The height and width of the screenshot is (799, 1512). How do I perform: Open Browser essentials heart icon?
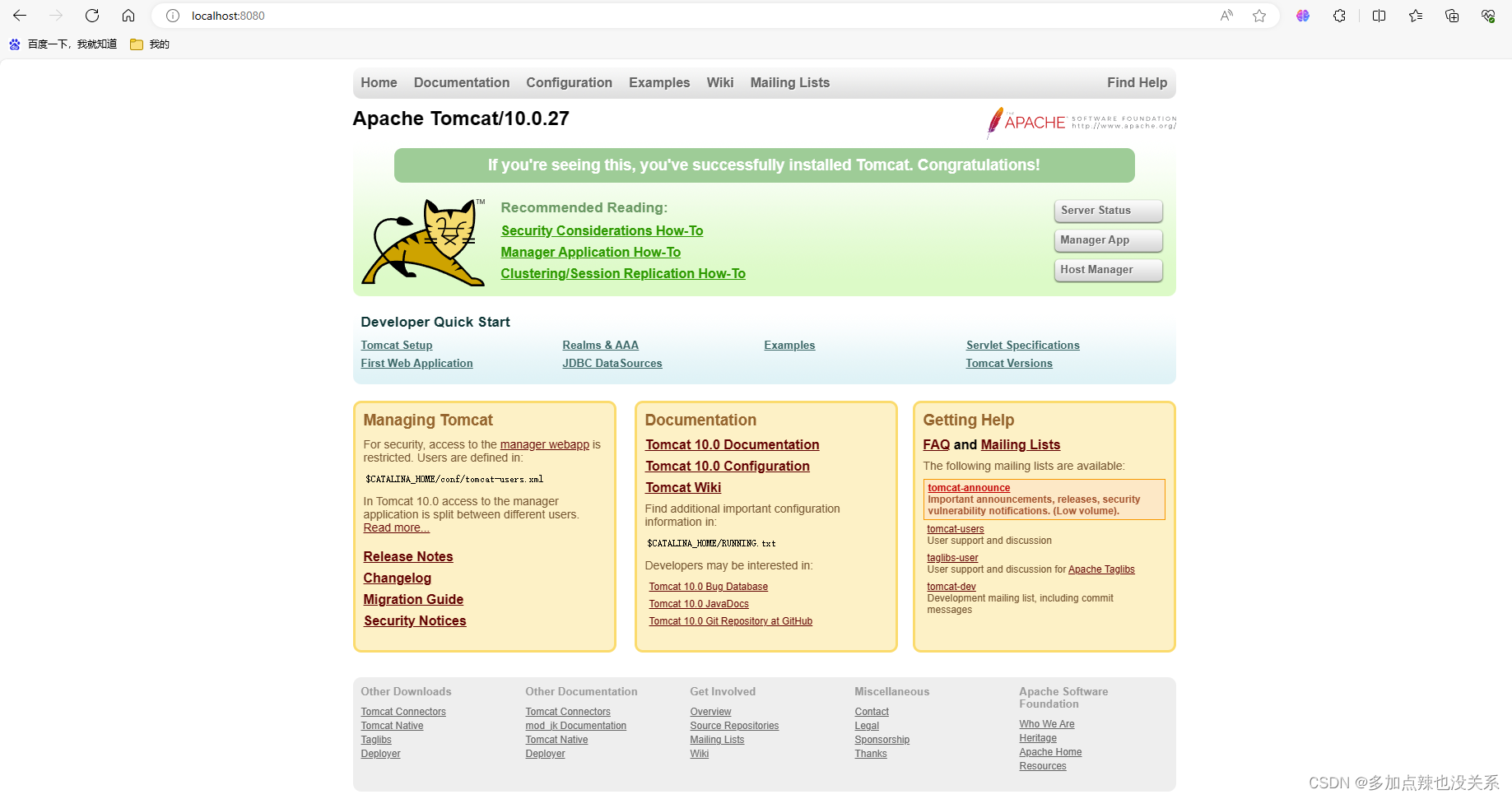pos(1488,16)
